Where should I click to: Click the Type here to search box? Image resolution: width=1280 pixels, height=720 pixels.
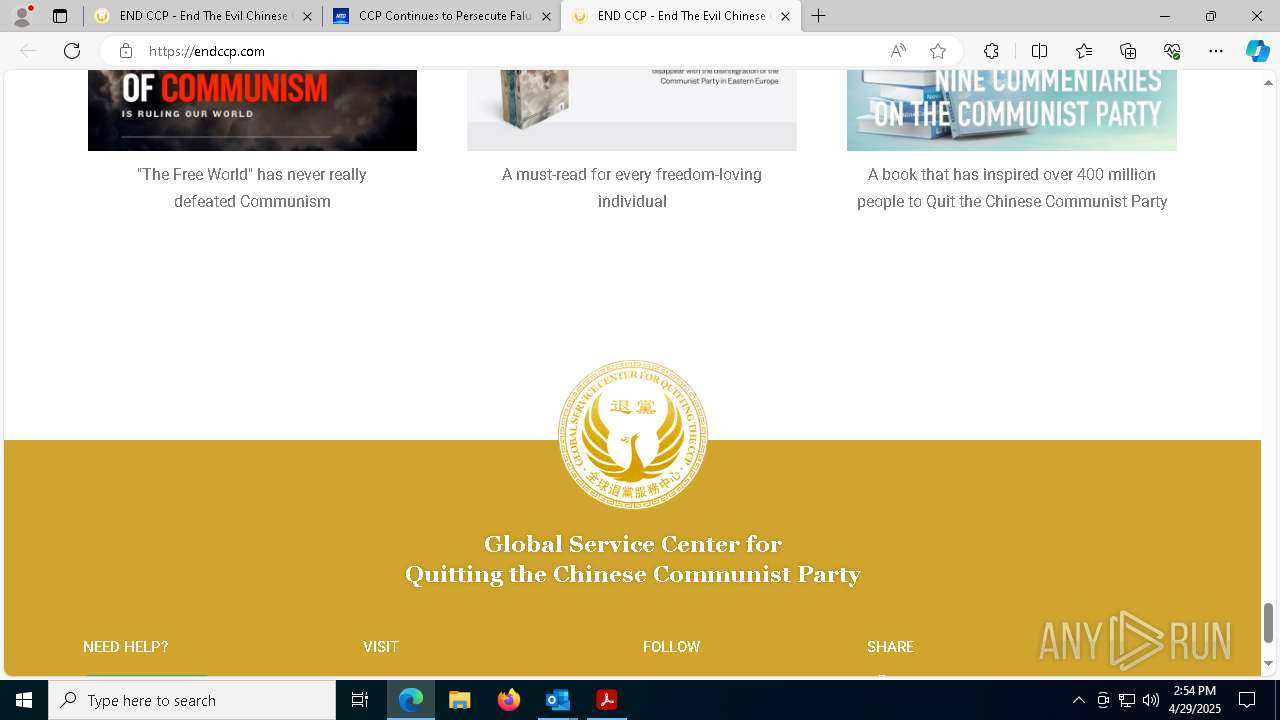[x=192, y=700]
